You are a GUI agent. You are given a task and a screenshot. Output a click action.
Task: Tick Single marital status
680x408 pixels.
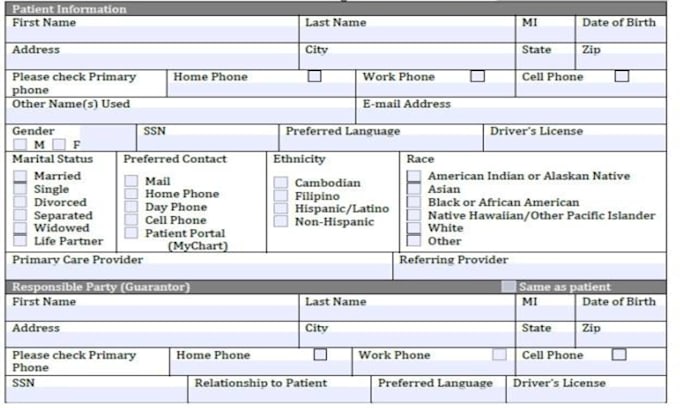coord(20,189)
